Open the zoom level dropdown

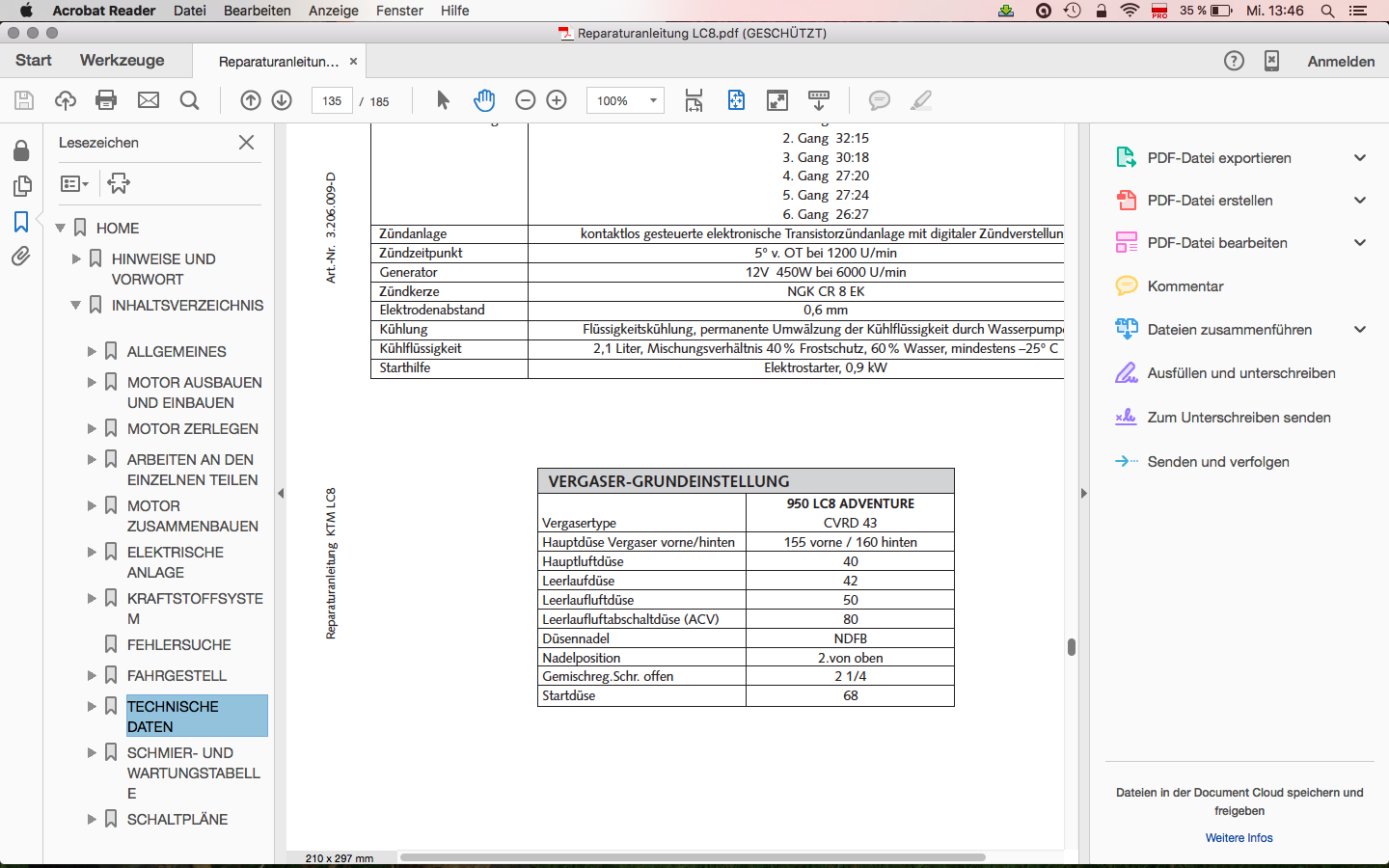point(653,100)
